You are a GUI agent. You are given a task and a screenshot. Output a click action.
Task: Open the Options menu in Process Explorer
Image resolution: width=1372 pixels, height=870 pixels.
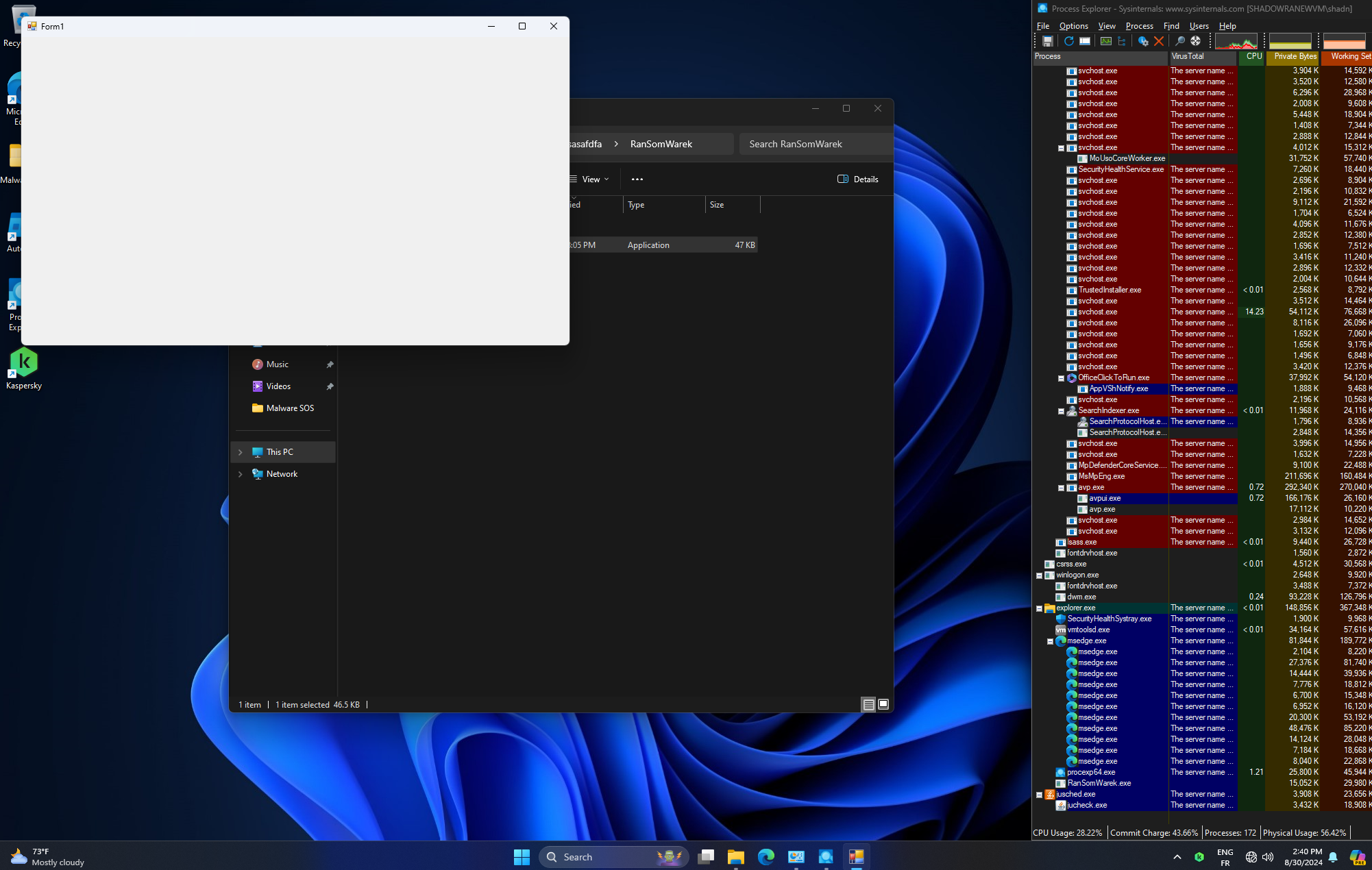1073,26
